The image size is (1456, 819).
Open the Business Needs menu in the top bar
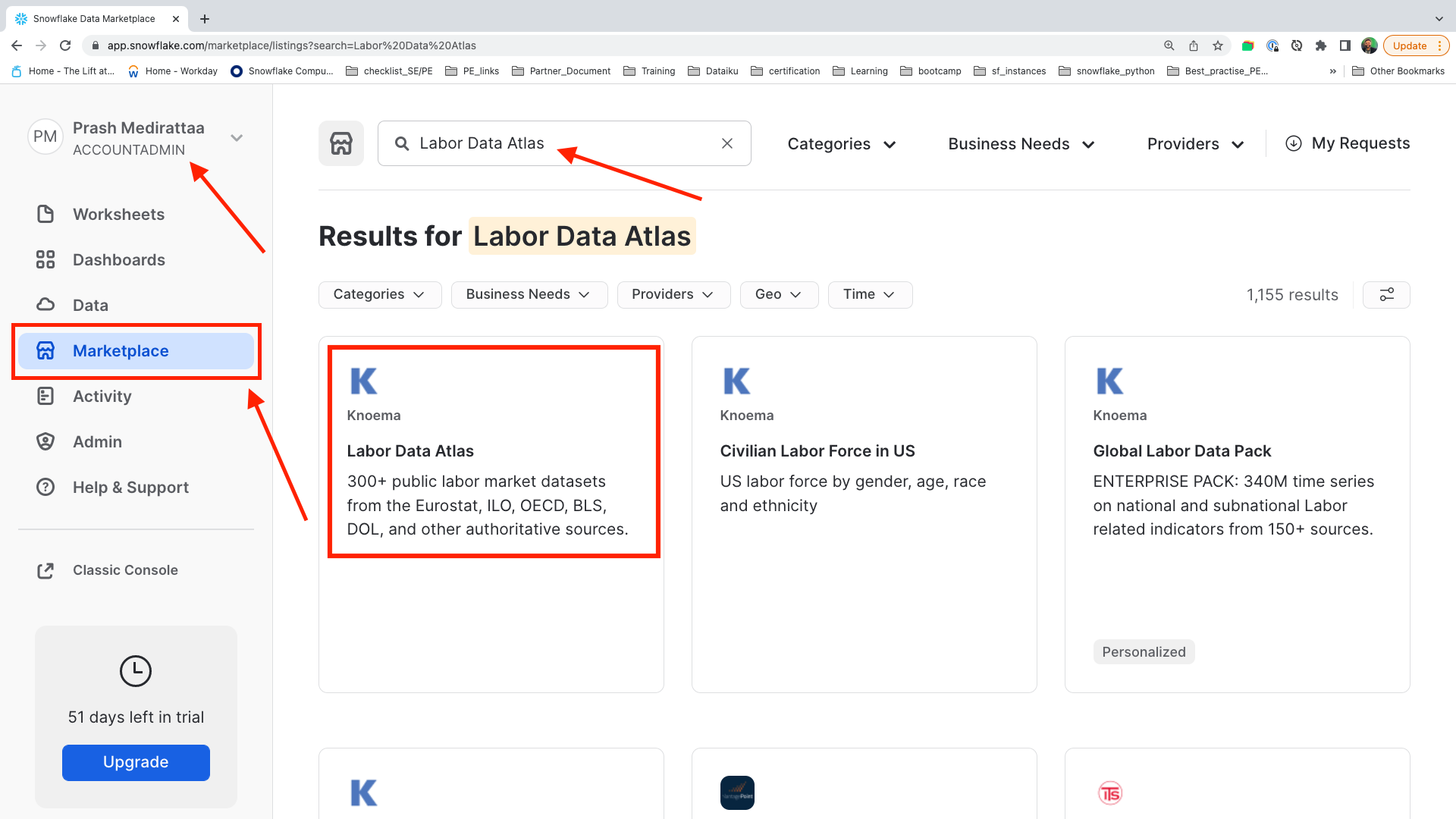[1021, 144]
